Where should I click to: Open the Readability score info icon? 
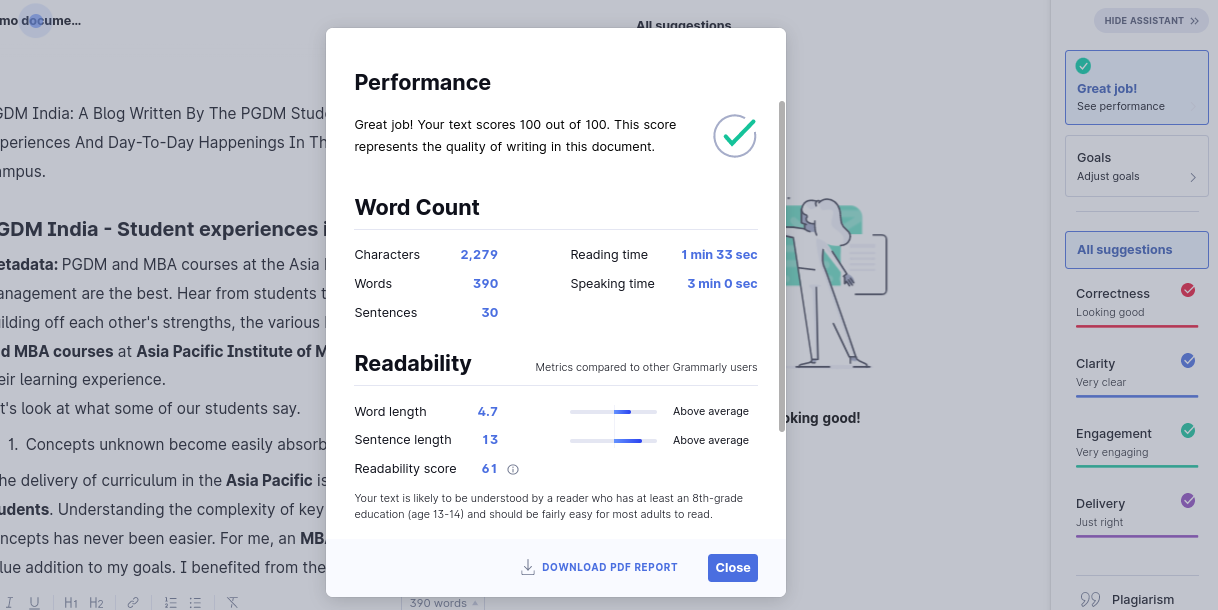tap(513, 469)
